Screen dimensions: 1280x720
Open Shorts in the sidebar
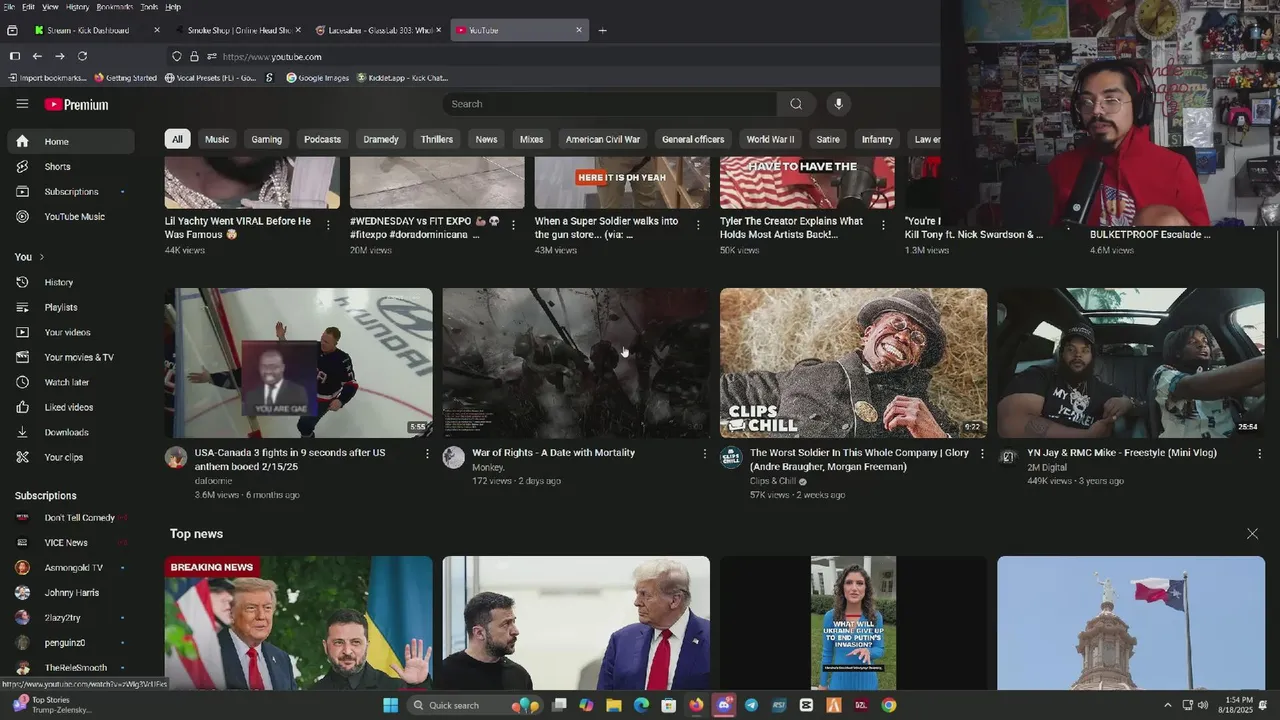click(70, 167)
